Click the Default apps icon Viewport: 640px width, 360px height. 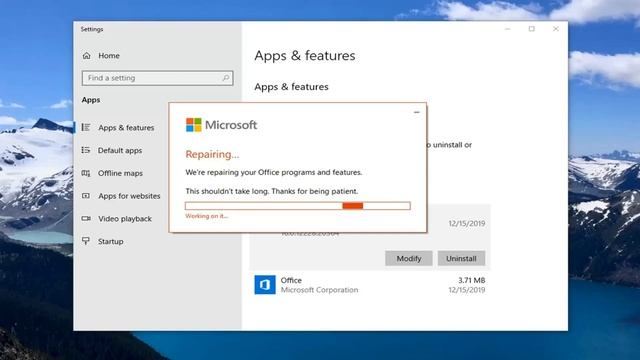(x=86, y=150)
